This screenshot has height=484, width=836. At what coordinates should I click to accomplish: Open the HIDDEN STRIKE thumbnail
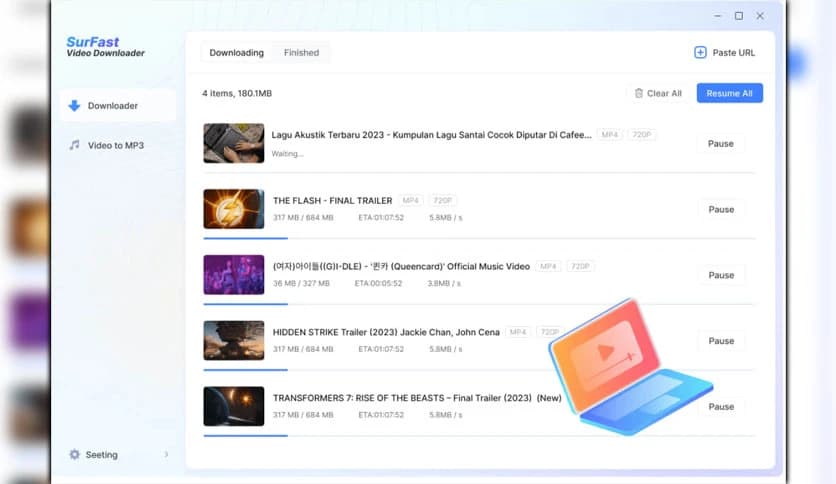tap(234, 340)
